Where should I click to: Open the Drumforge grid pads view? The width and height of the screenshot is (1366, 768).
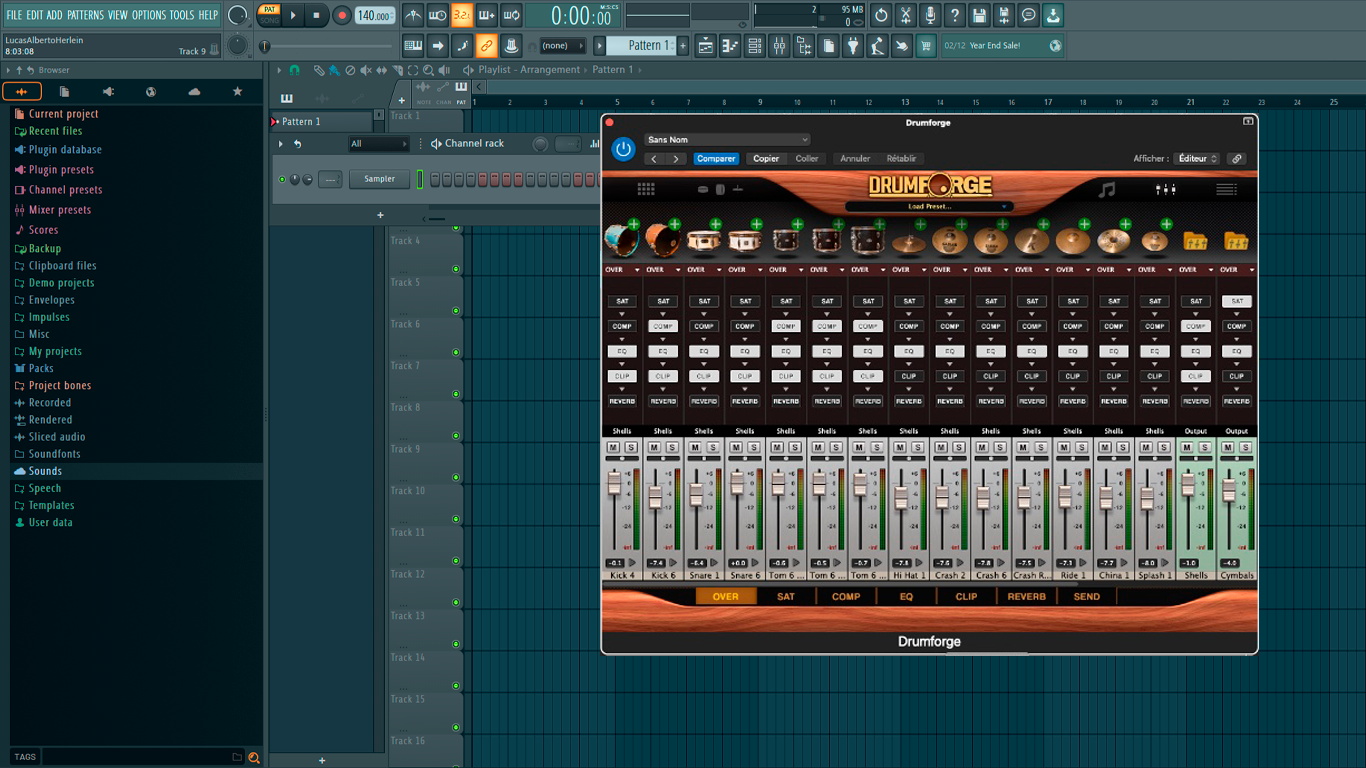[x=646, y=189]
